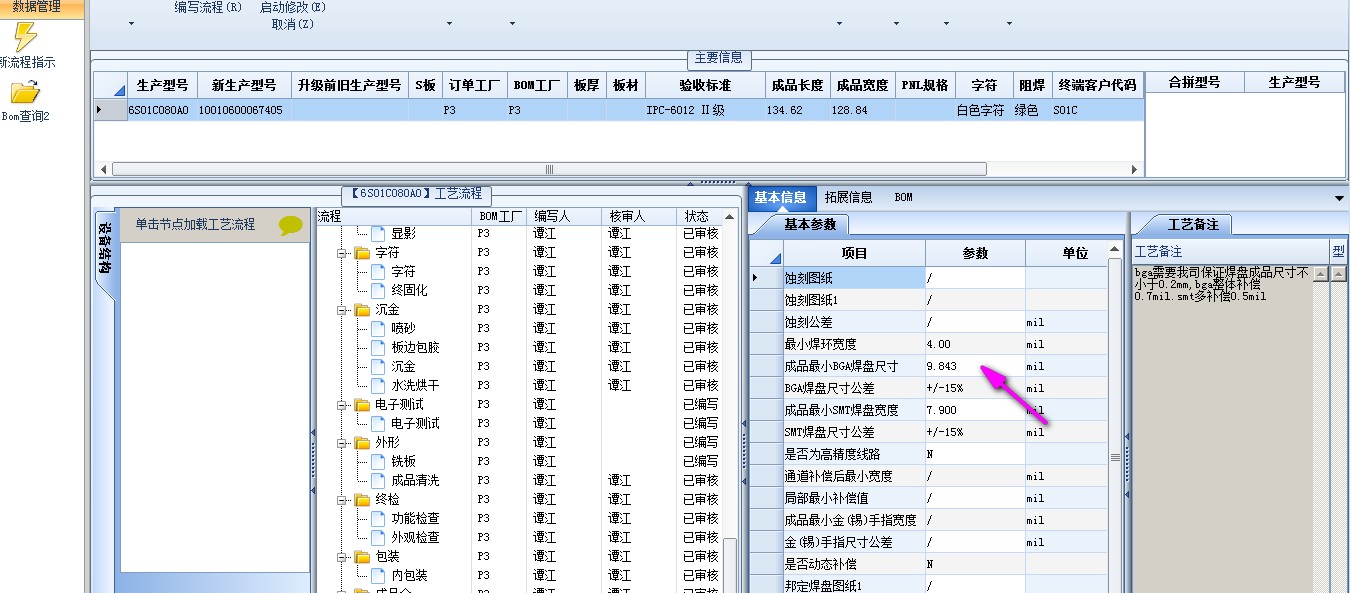Click the 外观检查 document node icon

pos(378,537)
